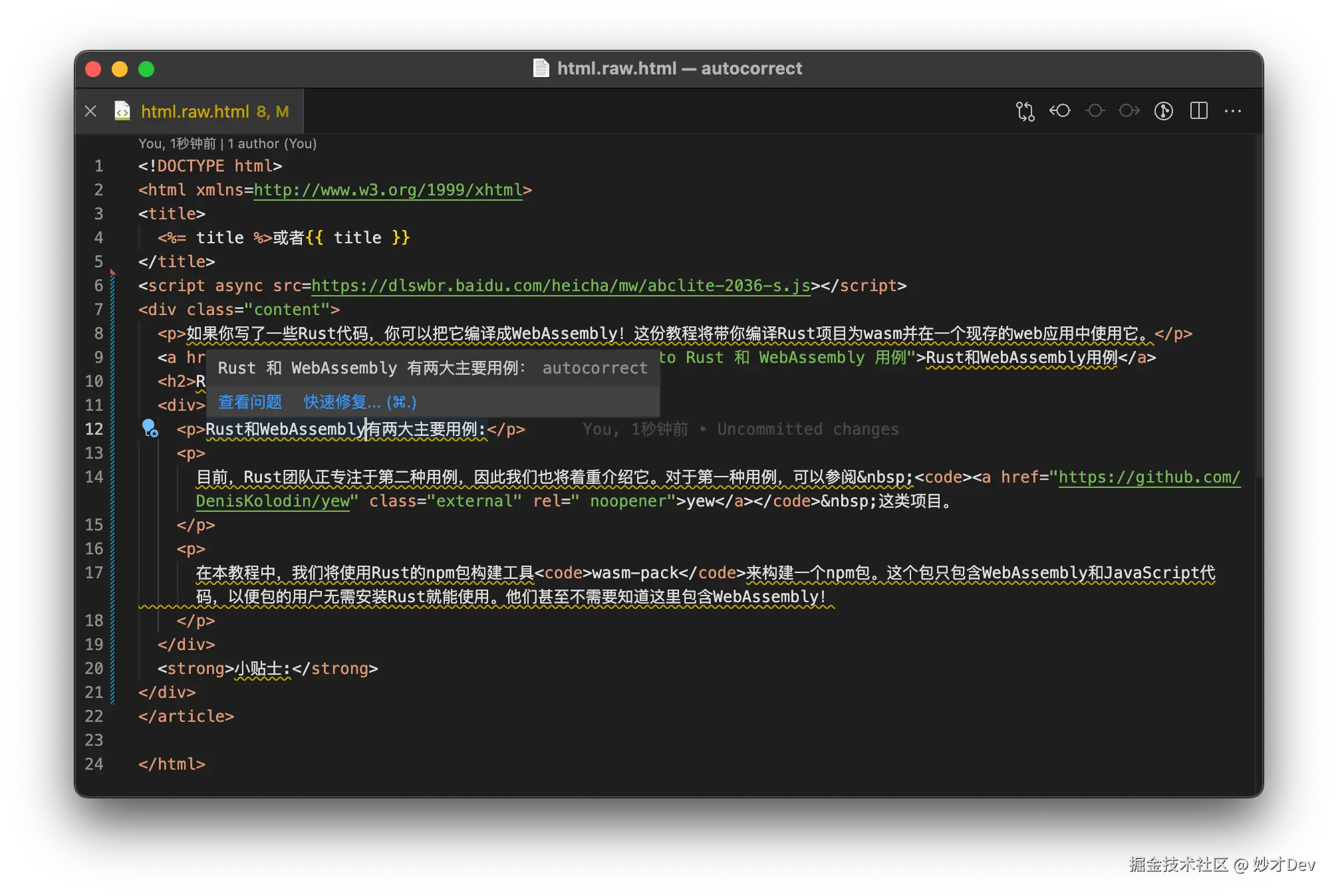
Task: Open changes with next revision
Action: 1129,111
